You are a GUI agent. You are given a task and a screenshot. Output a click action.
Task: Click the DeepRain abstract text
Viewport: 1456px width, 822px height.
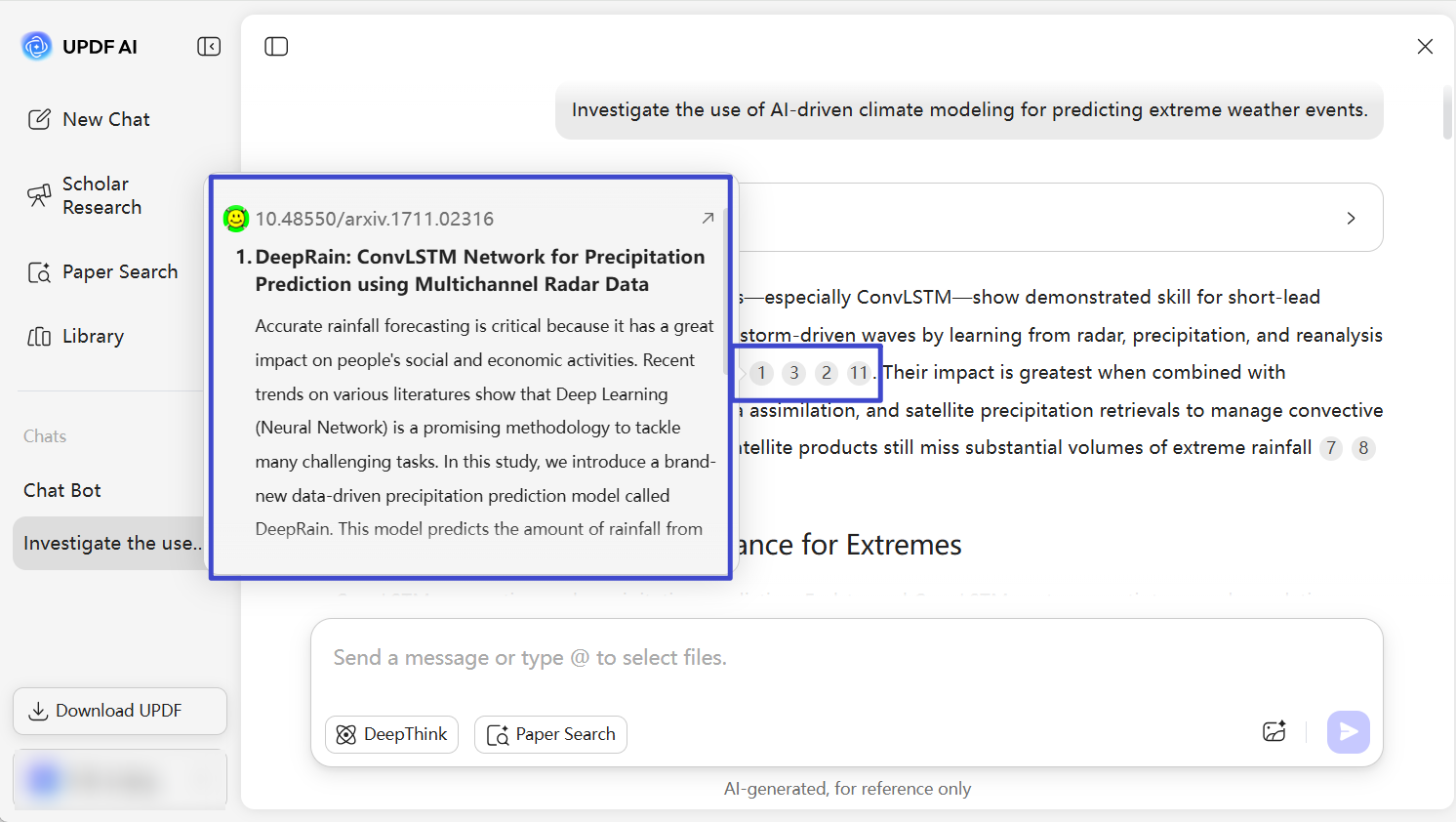485,428
